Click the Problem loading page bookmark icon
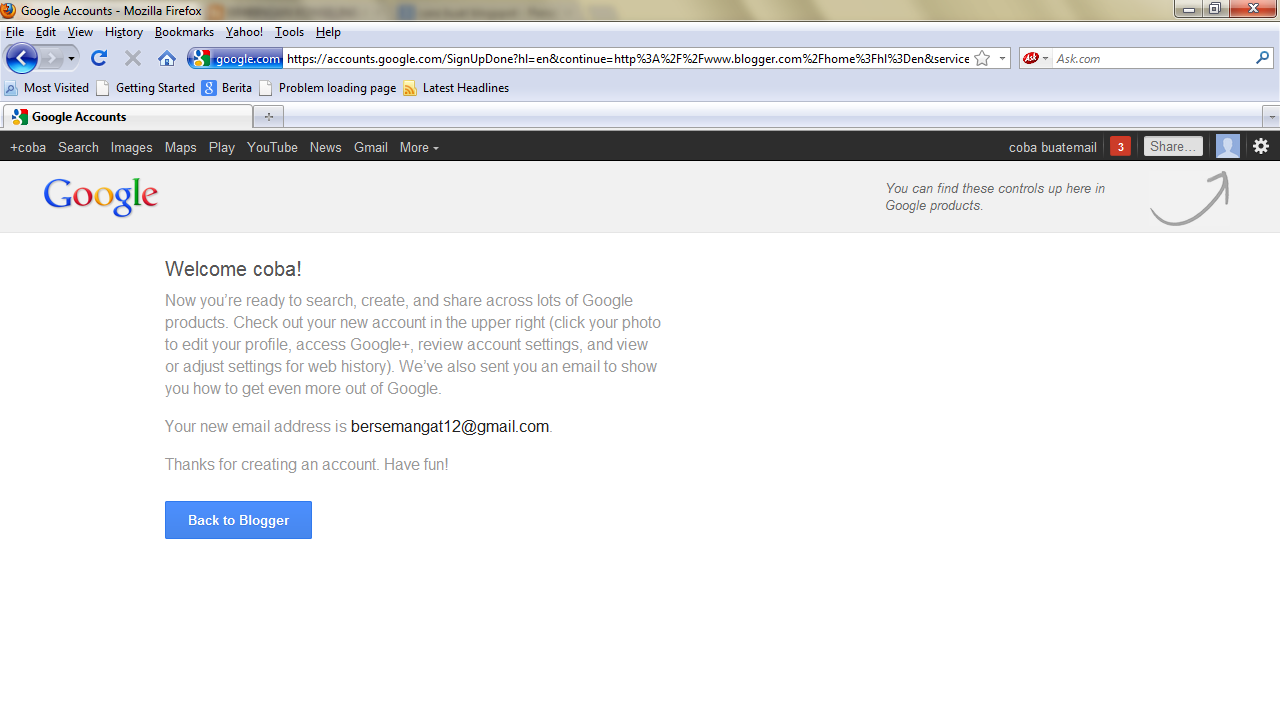1281x701 pixels. 266,88
